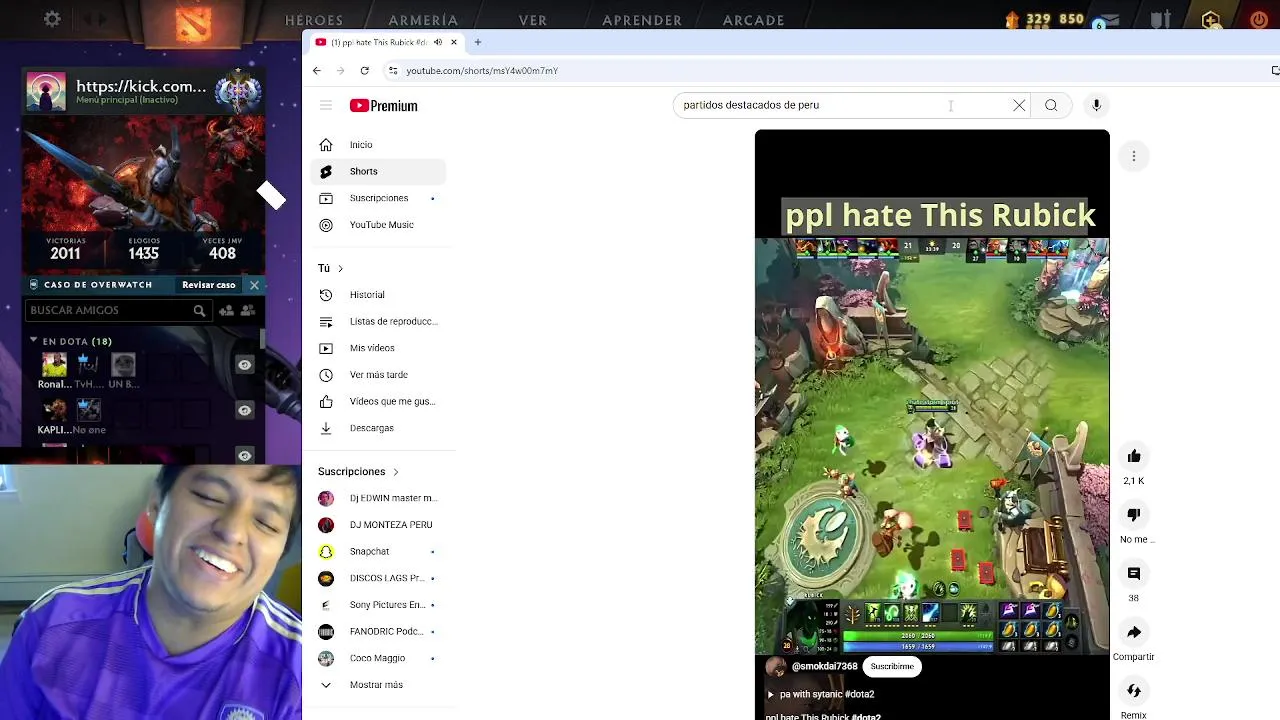Click the YouTube Premium logo
Viewport: 1280px width, 720px height.
click(384, 105)
